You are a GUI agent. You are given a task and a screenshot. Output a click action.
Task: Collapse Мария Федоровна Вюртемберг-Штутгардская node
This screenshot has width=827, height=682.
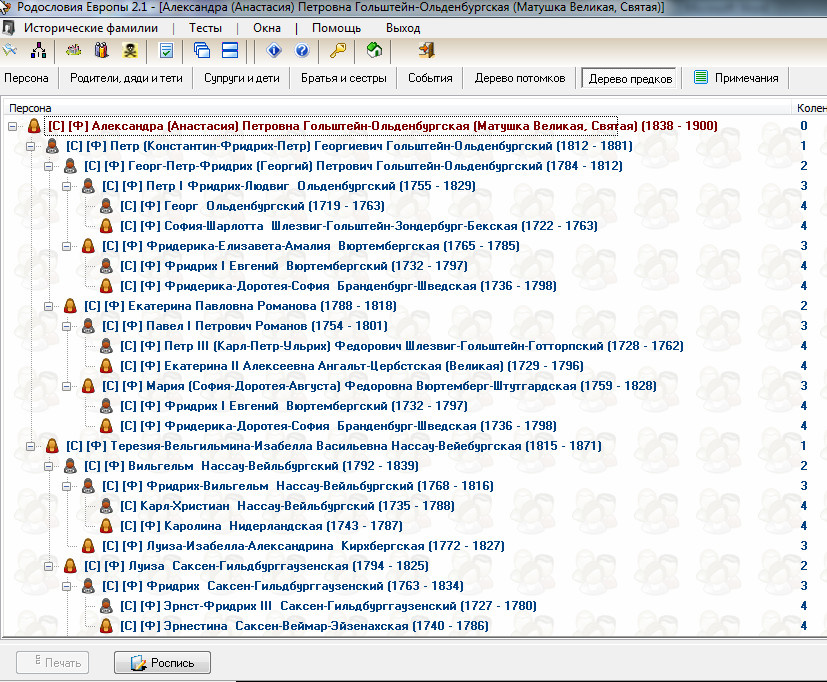pos(66,386)
